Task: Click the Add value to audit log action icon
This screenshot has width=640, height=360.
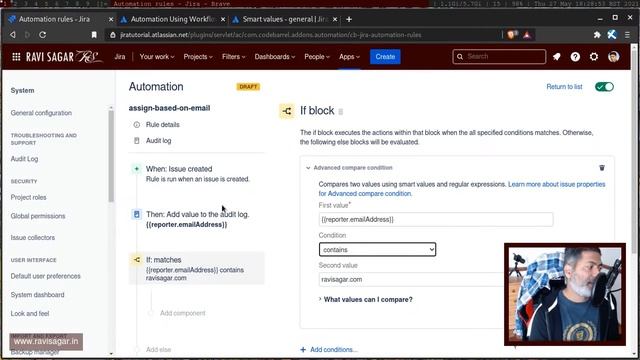Action: (x=136, y=214)
